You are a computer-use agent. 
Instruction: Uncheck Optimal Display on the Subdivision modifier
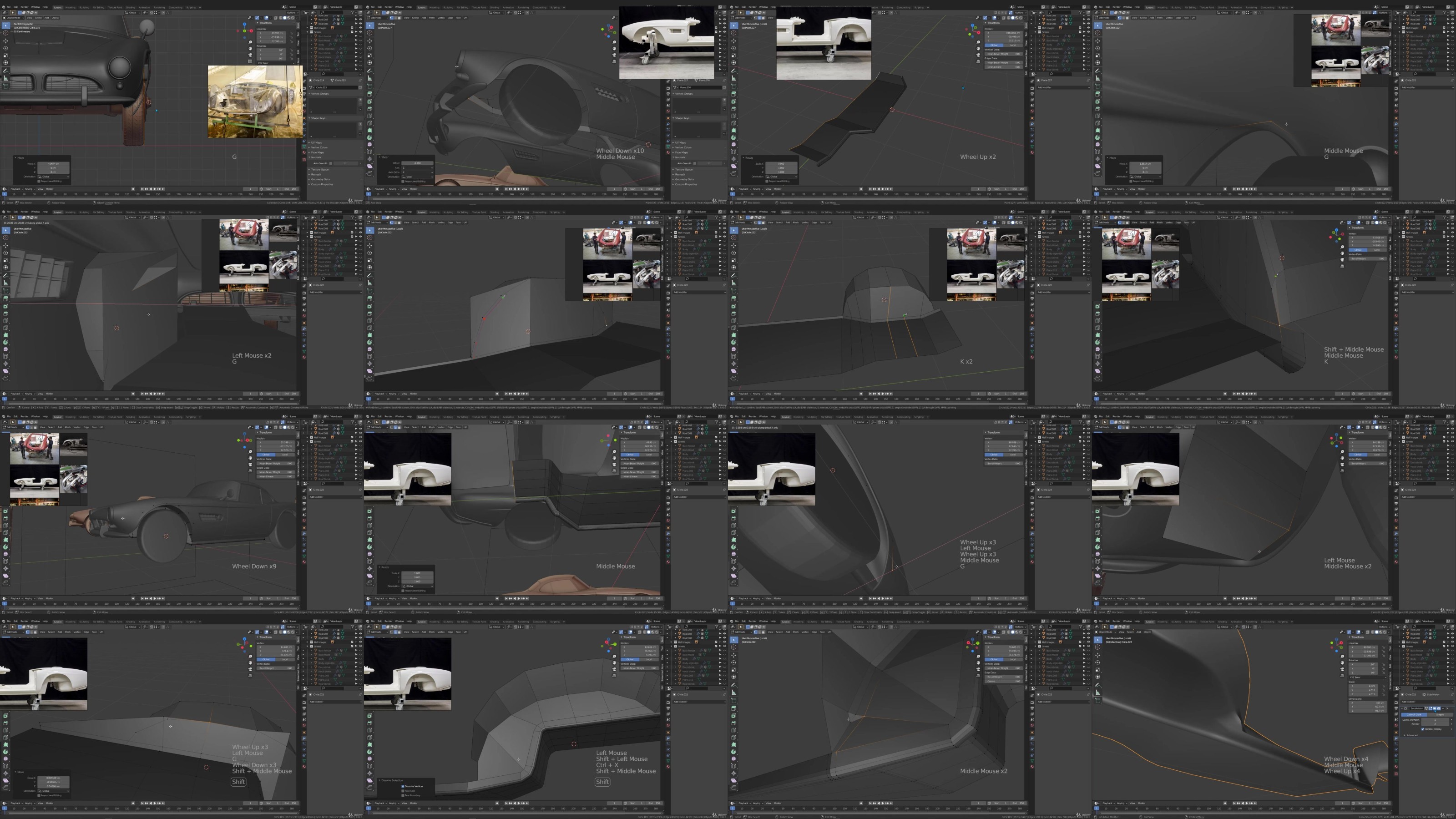click(1423, 729)
